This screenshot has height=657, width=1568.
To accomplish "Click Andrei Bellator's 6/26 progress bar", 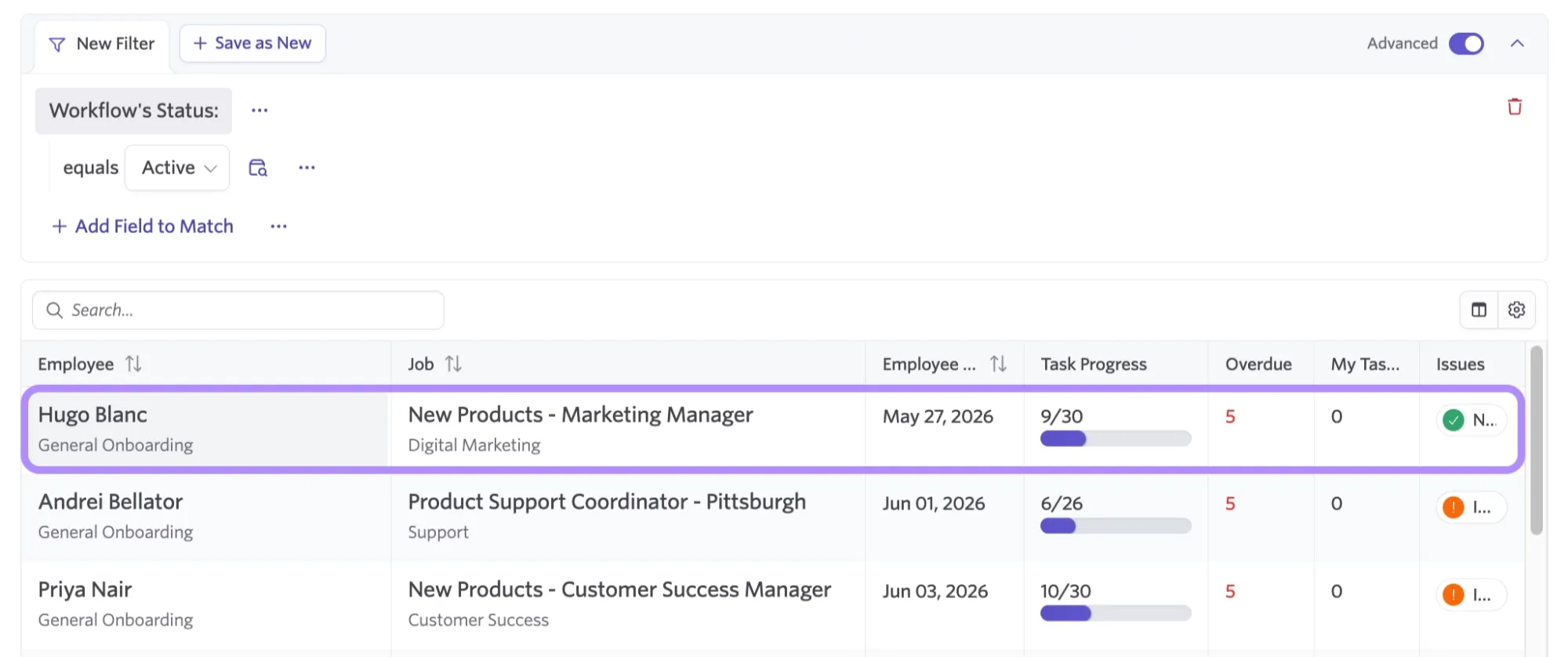I will pos(1116,526).
